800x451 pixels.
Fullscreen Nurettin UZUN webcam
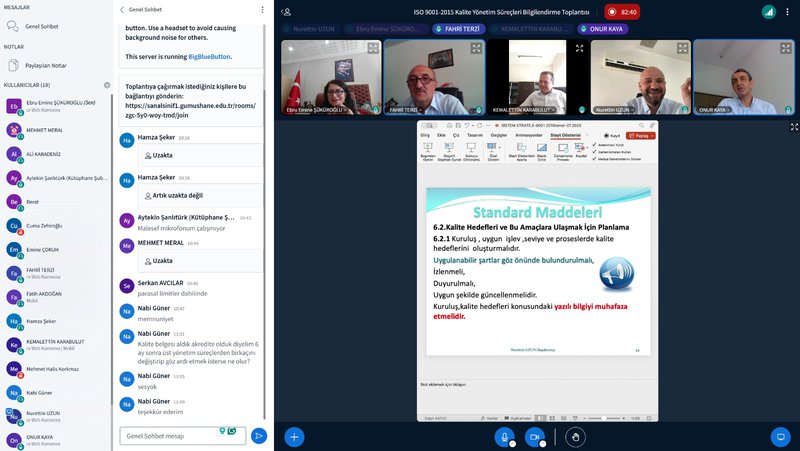[683, 48]
